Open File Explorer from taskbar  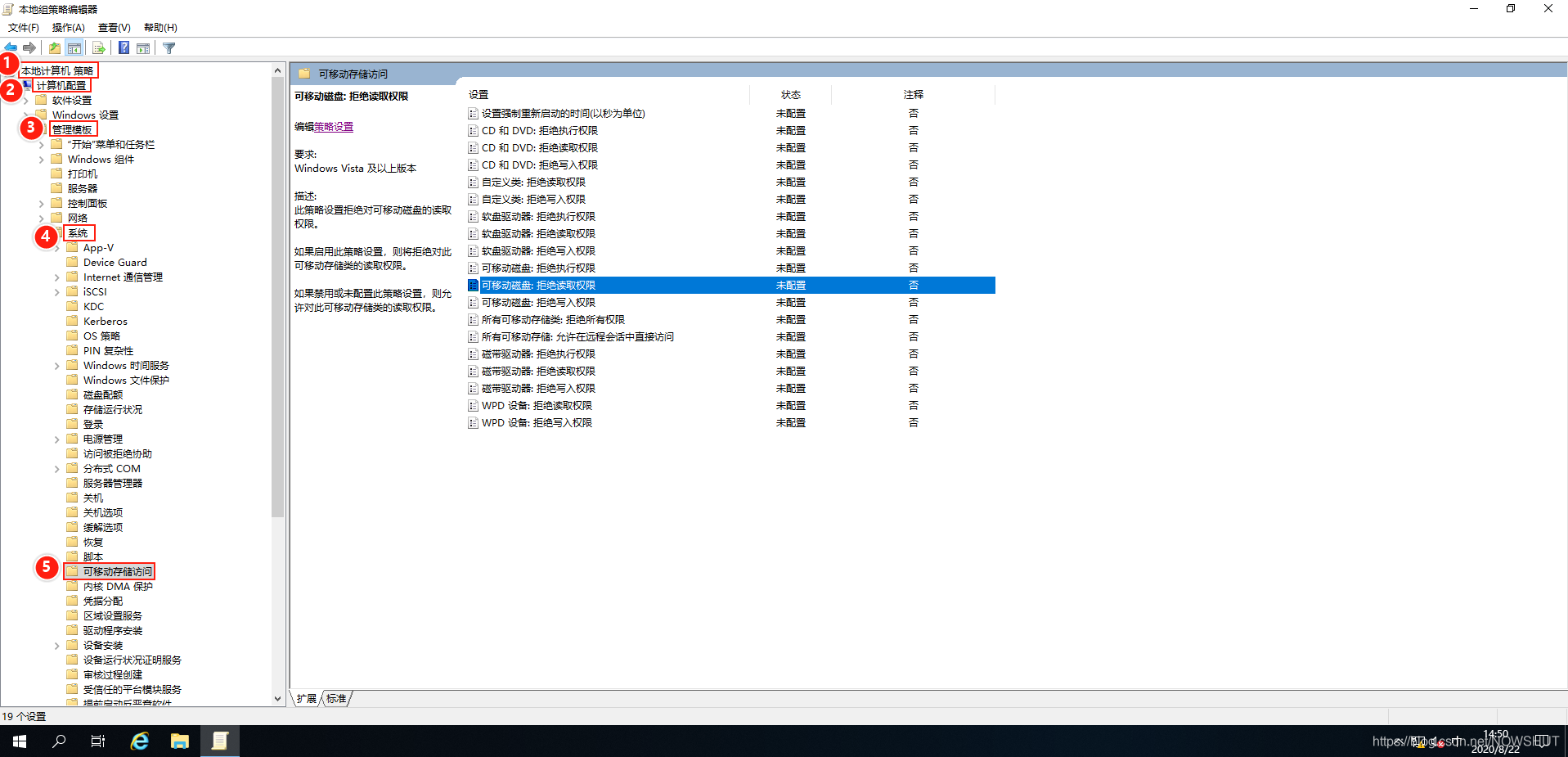coord(180,741)
